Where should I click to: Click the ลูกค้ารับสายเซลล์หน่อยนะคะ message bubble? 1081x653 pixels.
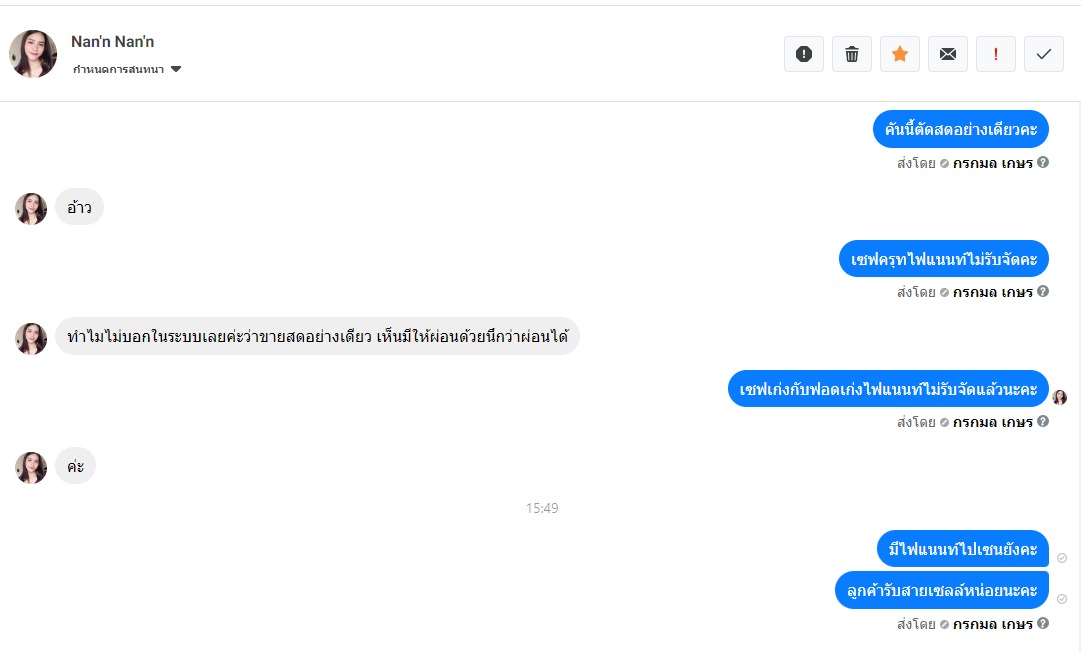tap(942, 591)
